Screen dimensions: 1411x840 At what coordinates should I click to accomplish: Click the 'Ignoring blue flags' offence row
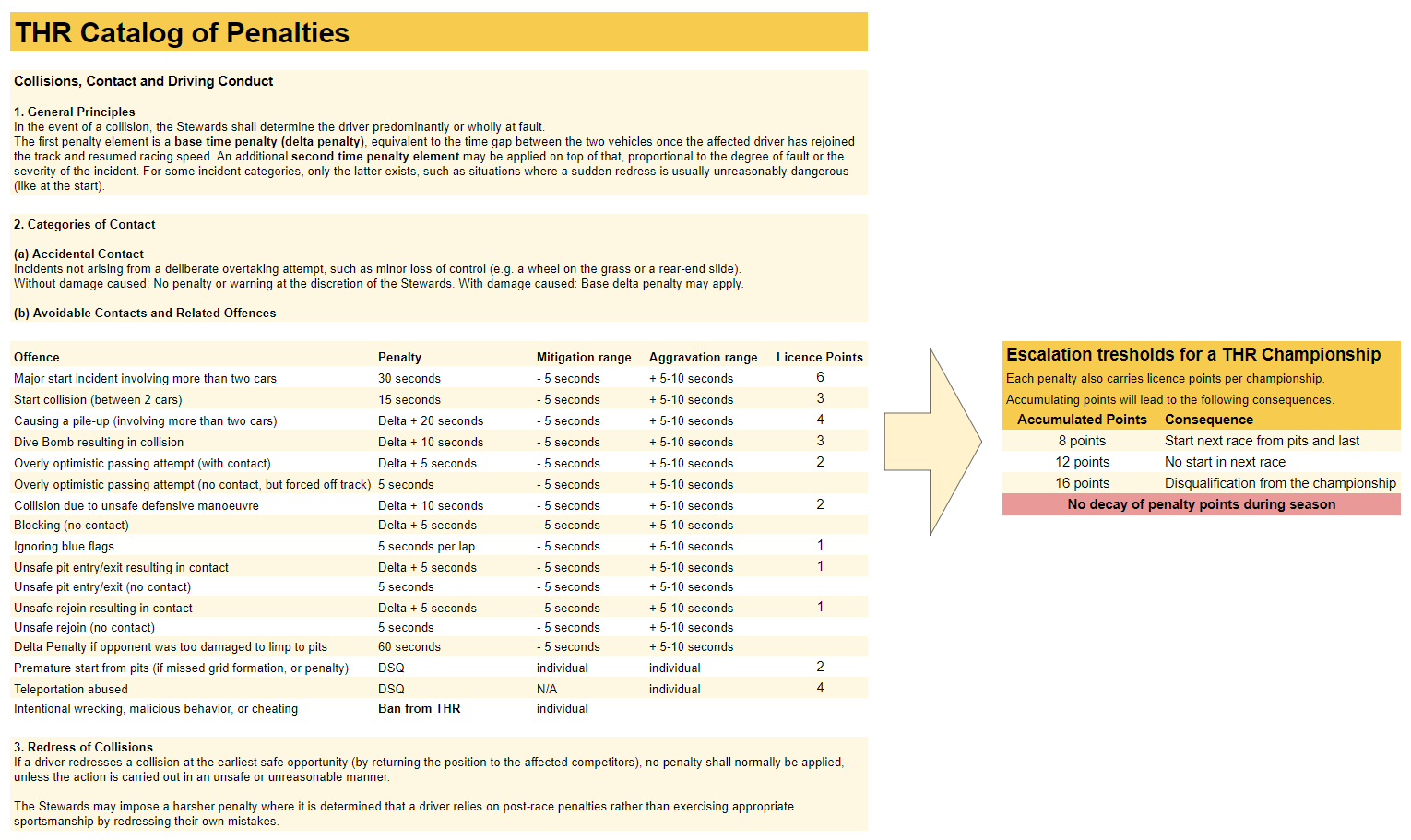pos(65,546)
